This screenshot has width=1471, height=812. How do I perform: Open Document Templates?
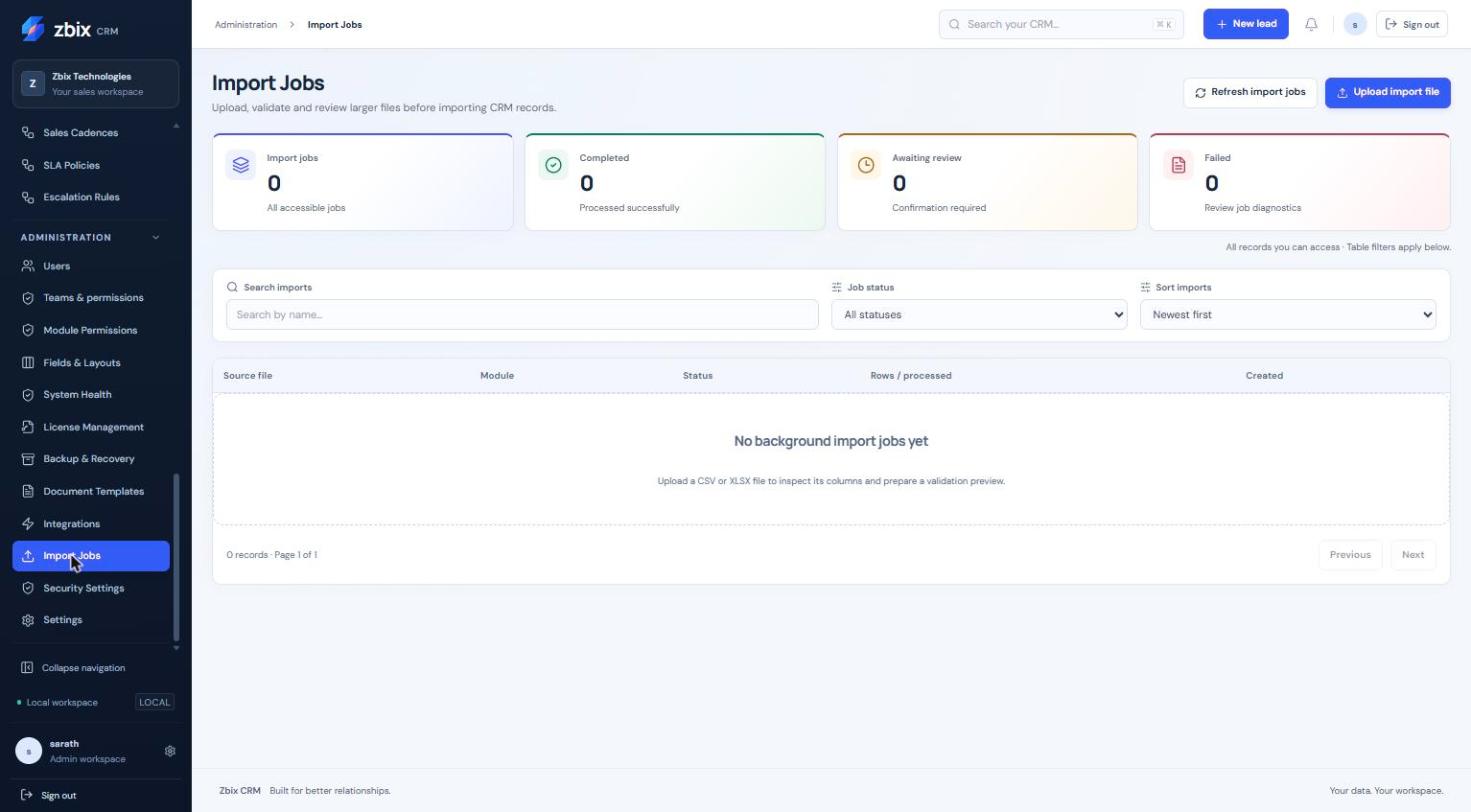91,492
